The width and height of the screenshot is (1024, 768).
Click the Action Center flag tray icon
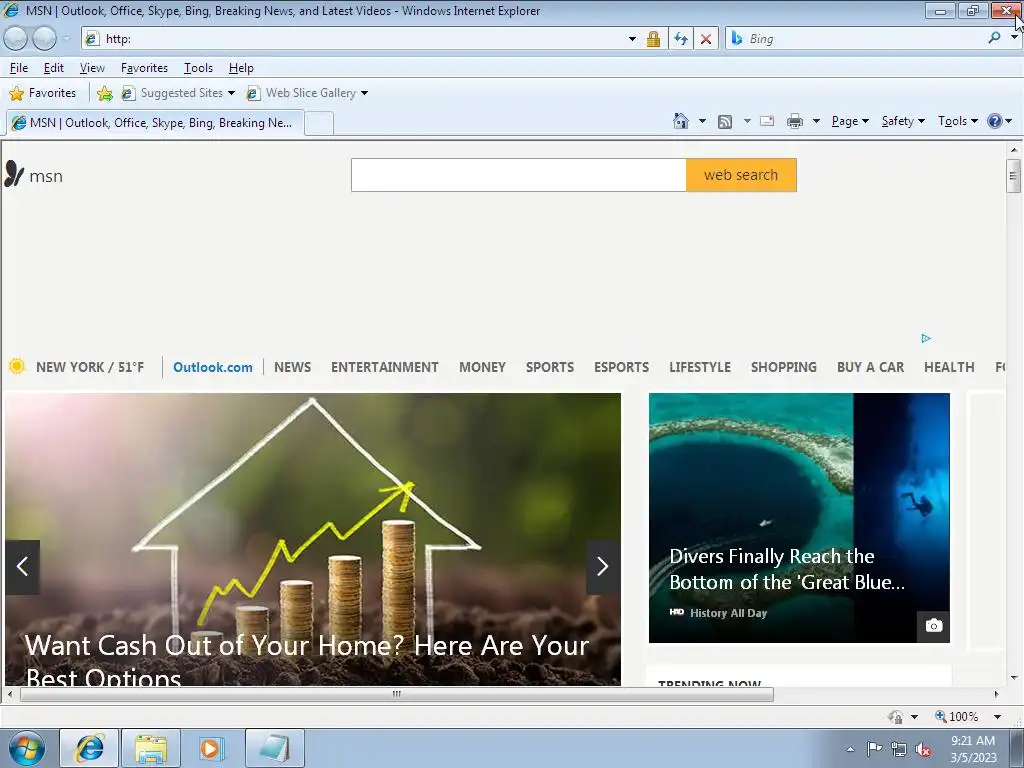874,749
